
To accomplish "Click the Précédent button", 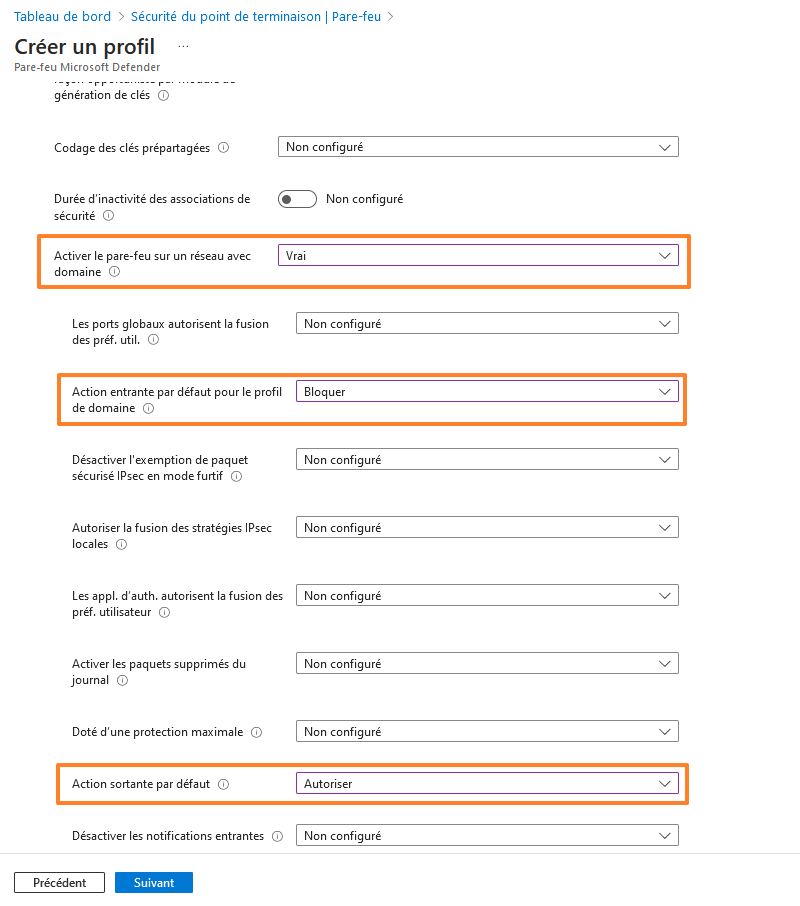I will 59,882.
